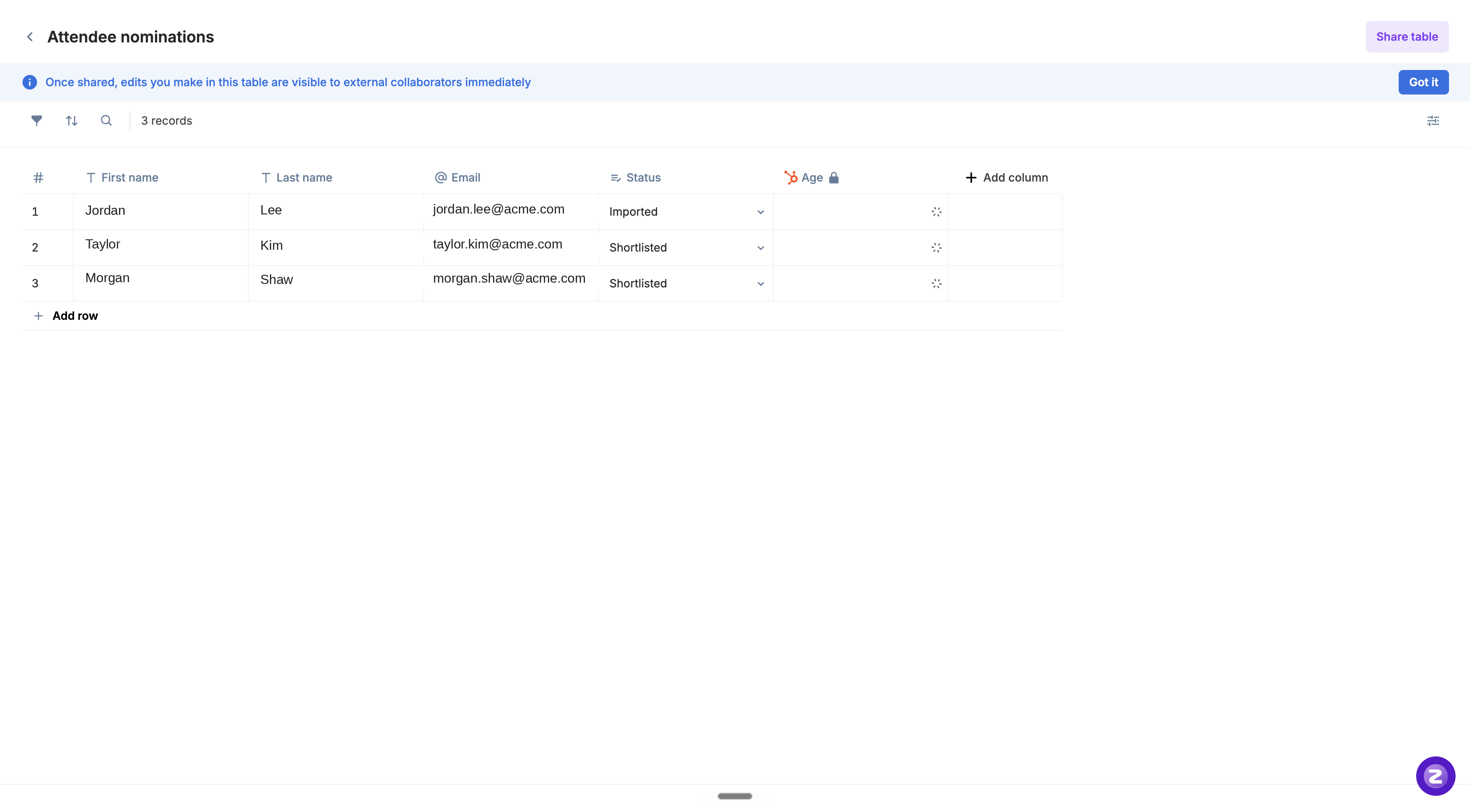This screenshot has height=812, width=1470.
Task: Click the row number hash column icon
Action: [x=38, y=178]
